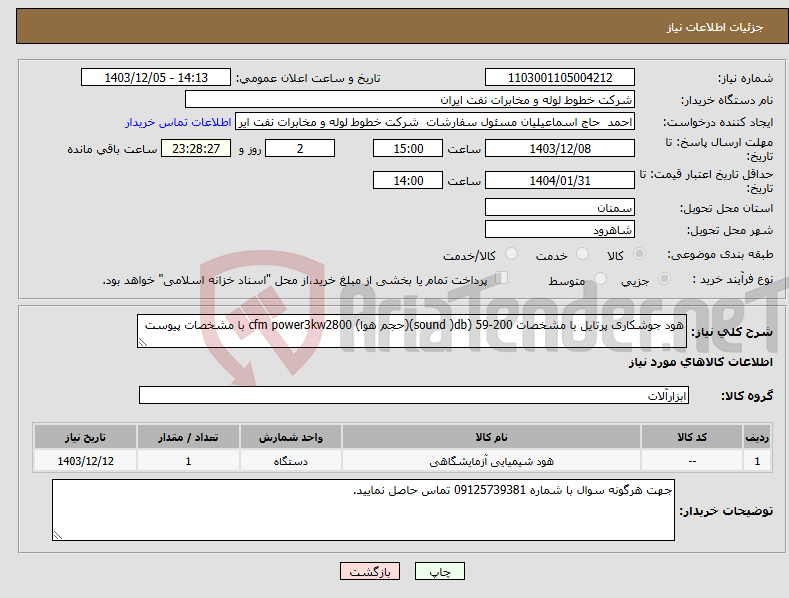Select the جزیی purchase type radio
789x598 pixels.
click(x=664, y=278)
